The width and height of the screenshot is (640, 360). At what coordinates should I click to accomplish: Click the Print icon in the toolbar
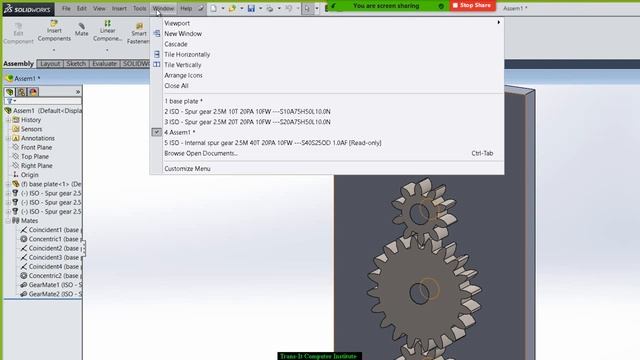pyautogui.click(x=270, y=8)
